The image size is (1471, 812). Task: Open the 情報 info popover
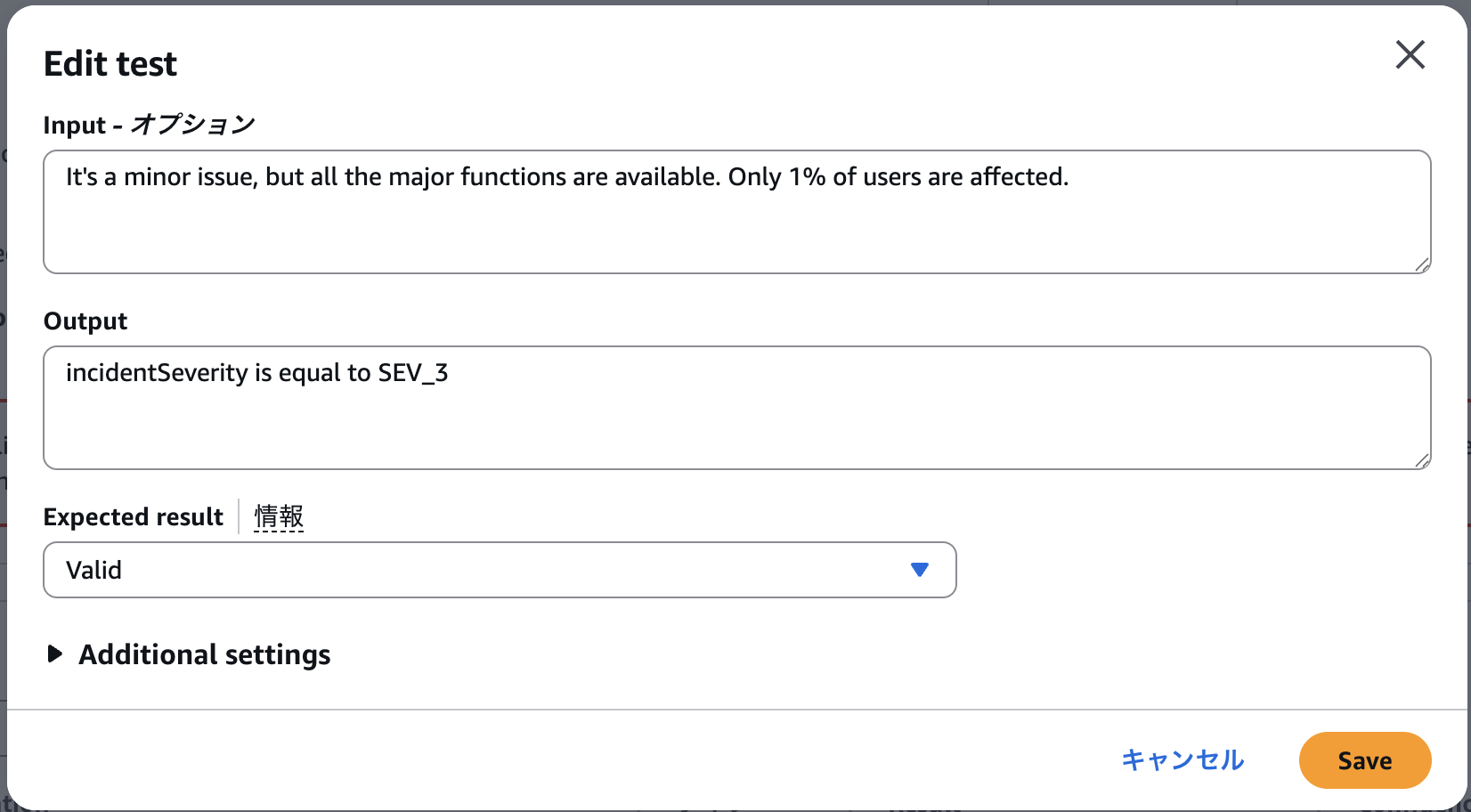click(x=278, y=516)
